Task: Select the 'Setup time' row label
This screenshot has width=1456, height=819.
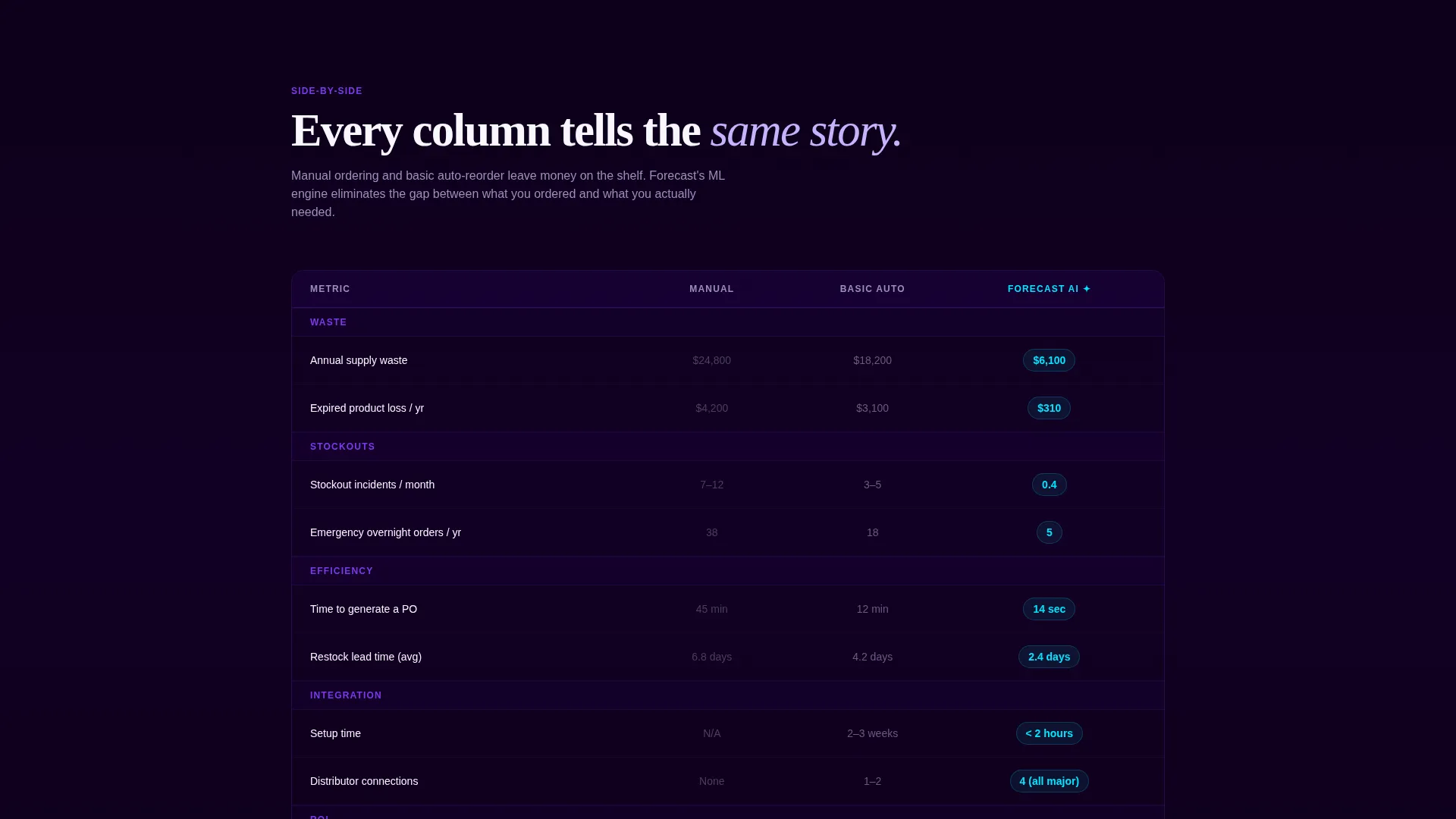Action: click(x=335, y=733)
